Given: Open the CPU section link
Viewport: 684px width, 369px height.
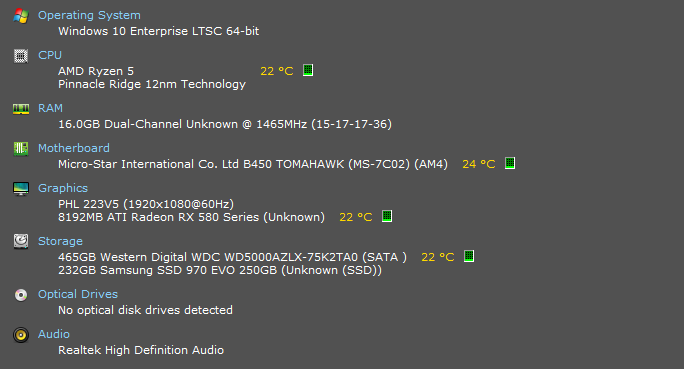Looking at the screenshot, I should click(x=50, y=55).
